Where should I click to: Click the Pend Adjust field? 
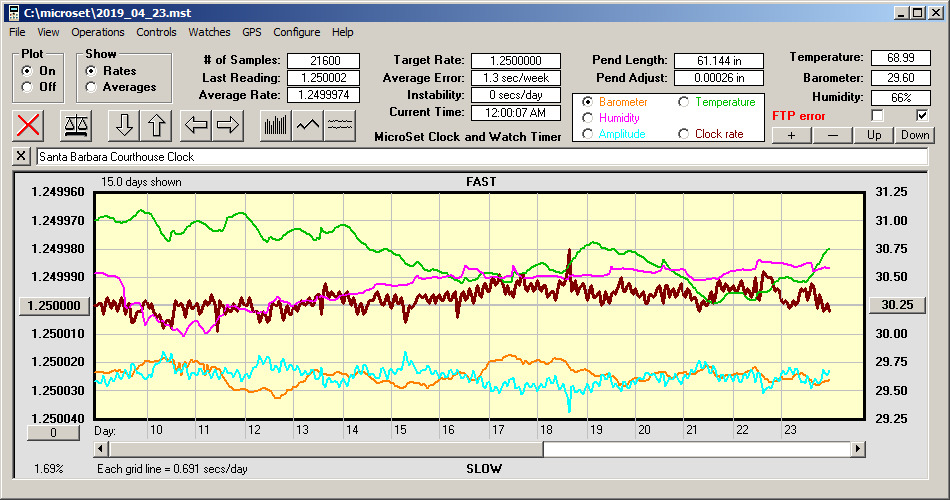719,78
